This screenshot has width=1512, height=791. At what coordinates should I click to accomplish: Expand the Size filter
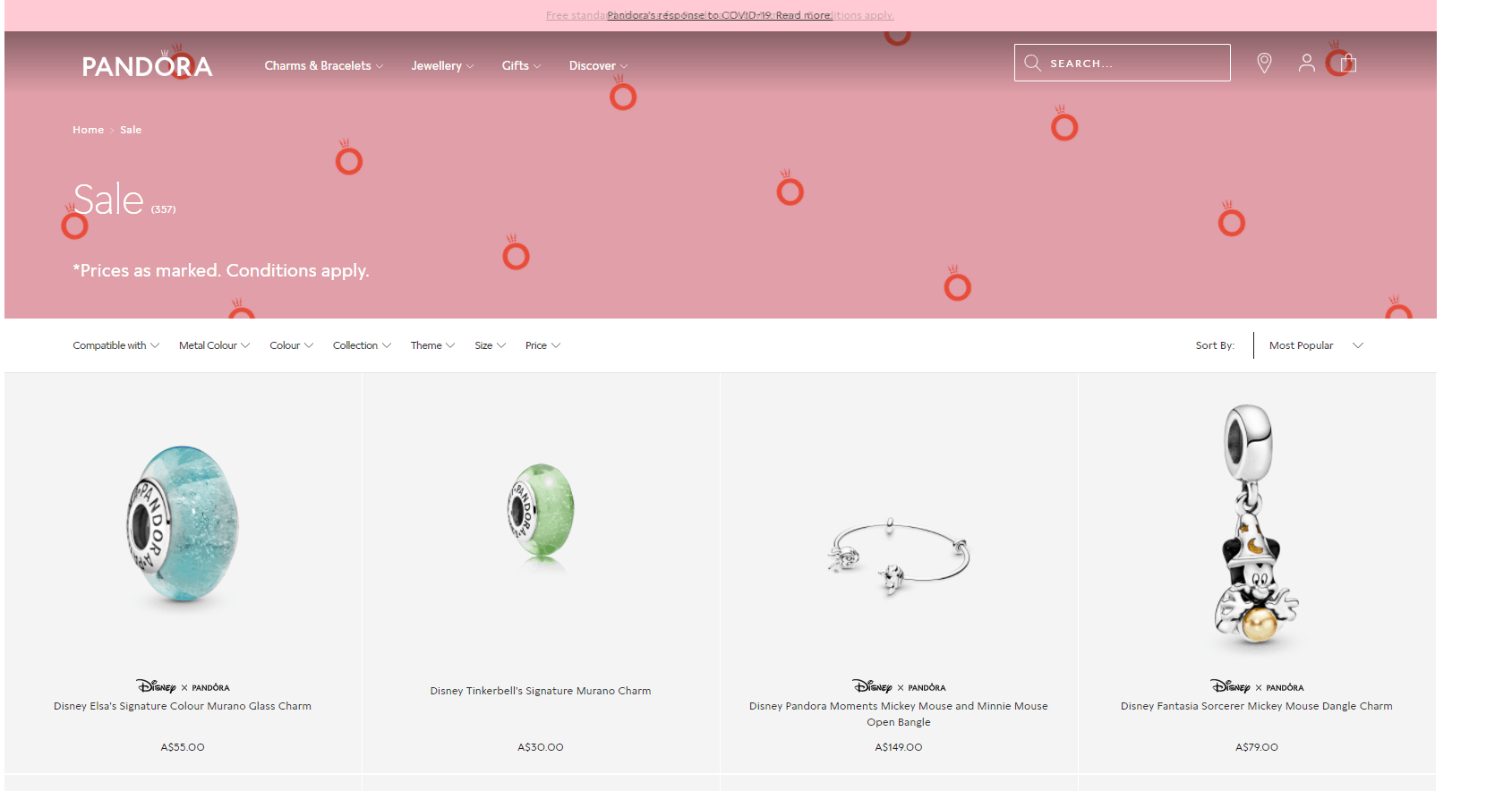[x=491, y=345]
